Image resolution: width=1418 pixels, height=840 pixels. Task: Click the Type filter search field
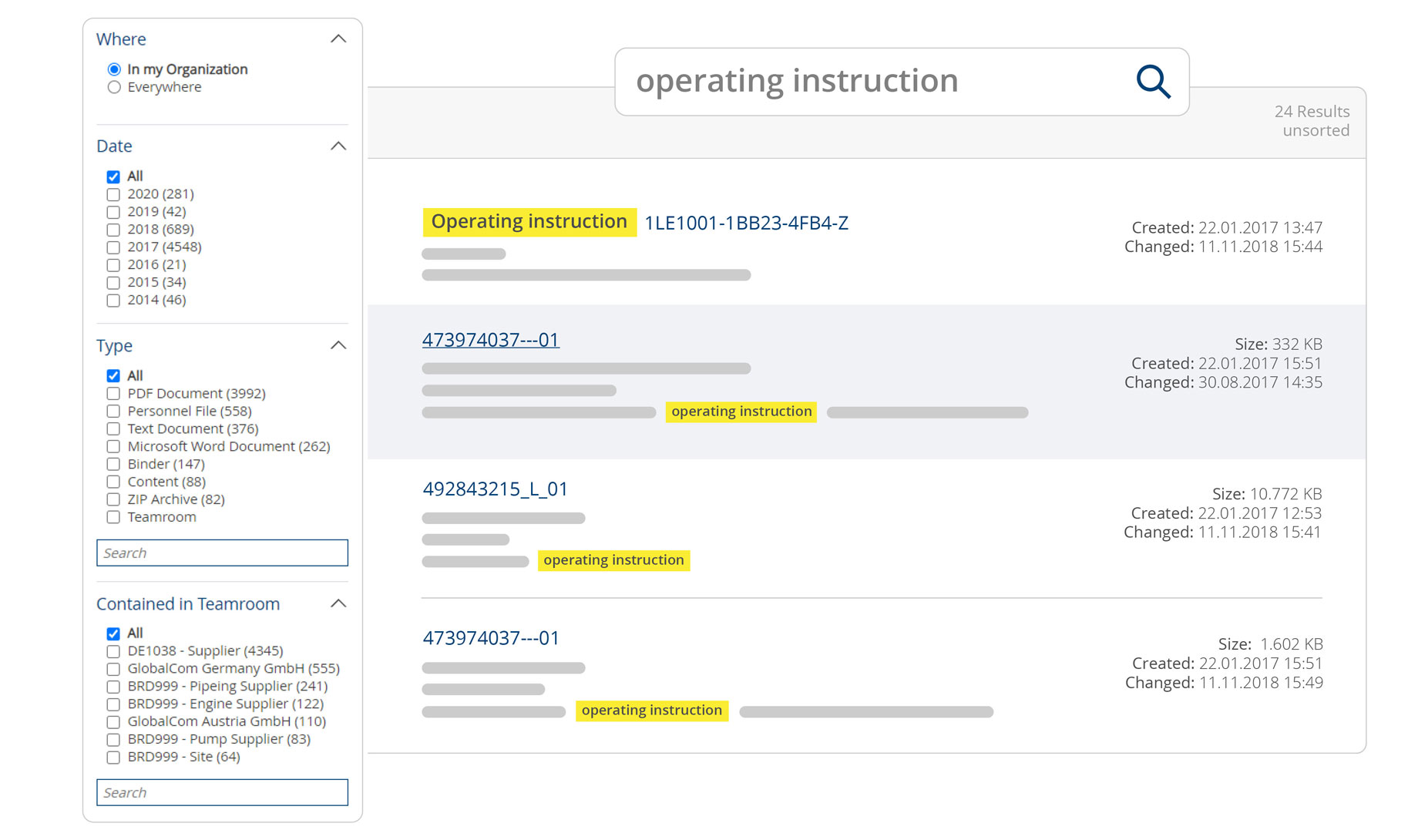222,553
